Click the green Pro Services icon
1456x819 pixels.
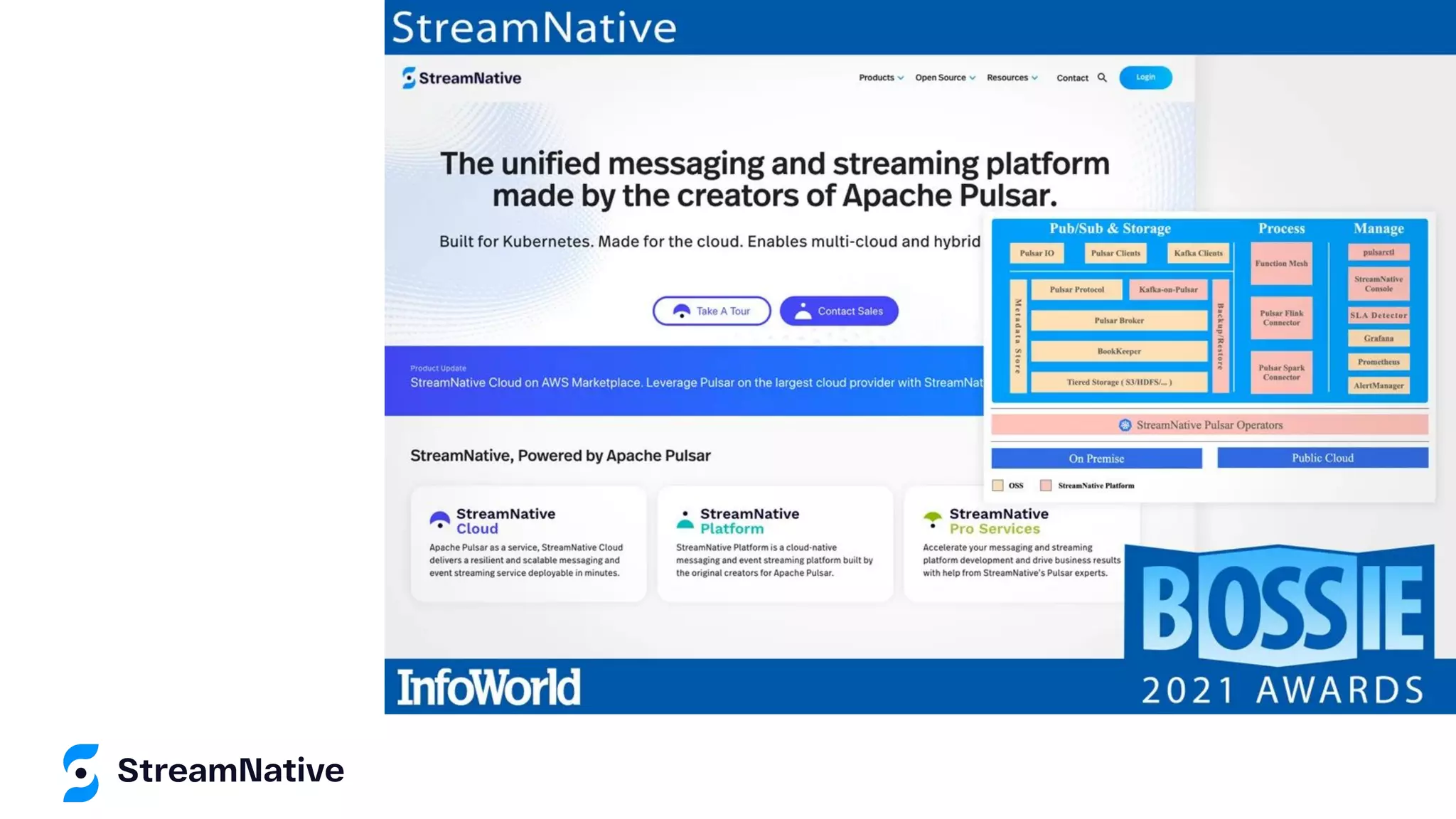(932, 519)
